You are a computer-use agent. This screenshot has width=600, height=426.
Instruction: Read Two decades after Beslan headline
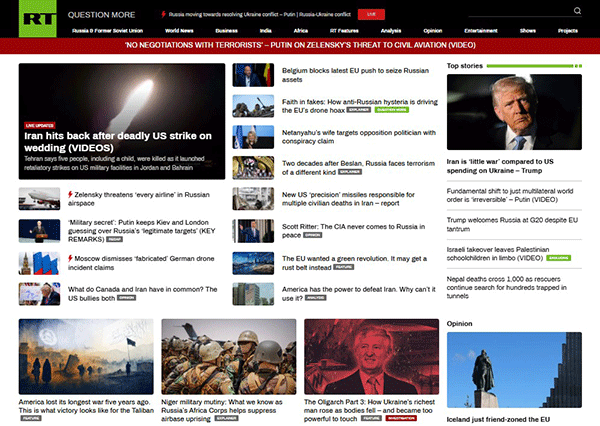359,168
